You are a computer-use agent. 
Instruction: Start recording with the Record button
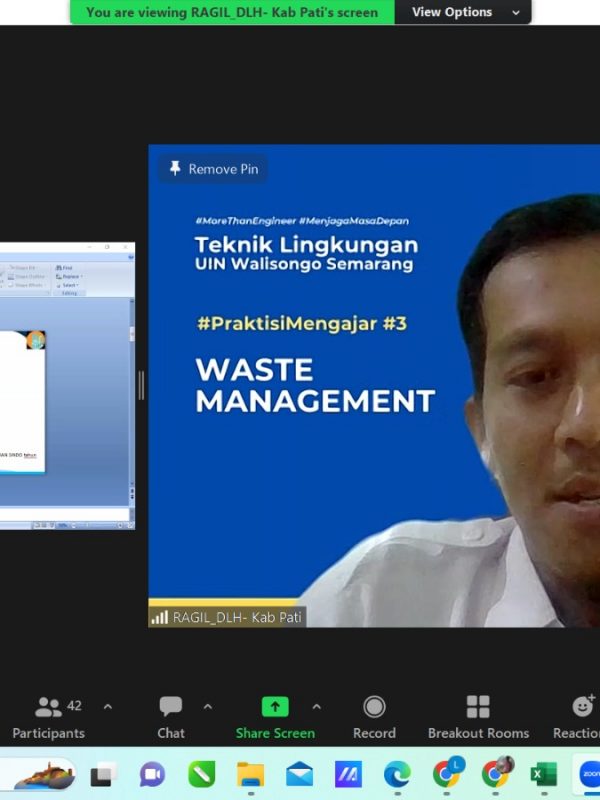374,717
